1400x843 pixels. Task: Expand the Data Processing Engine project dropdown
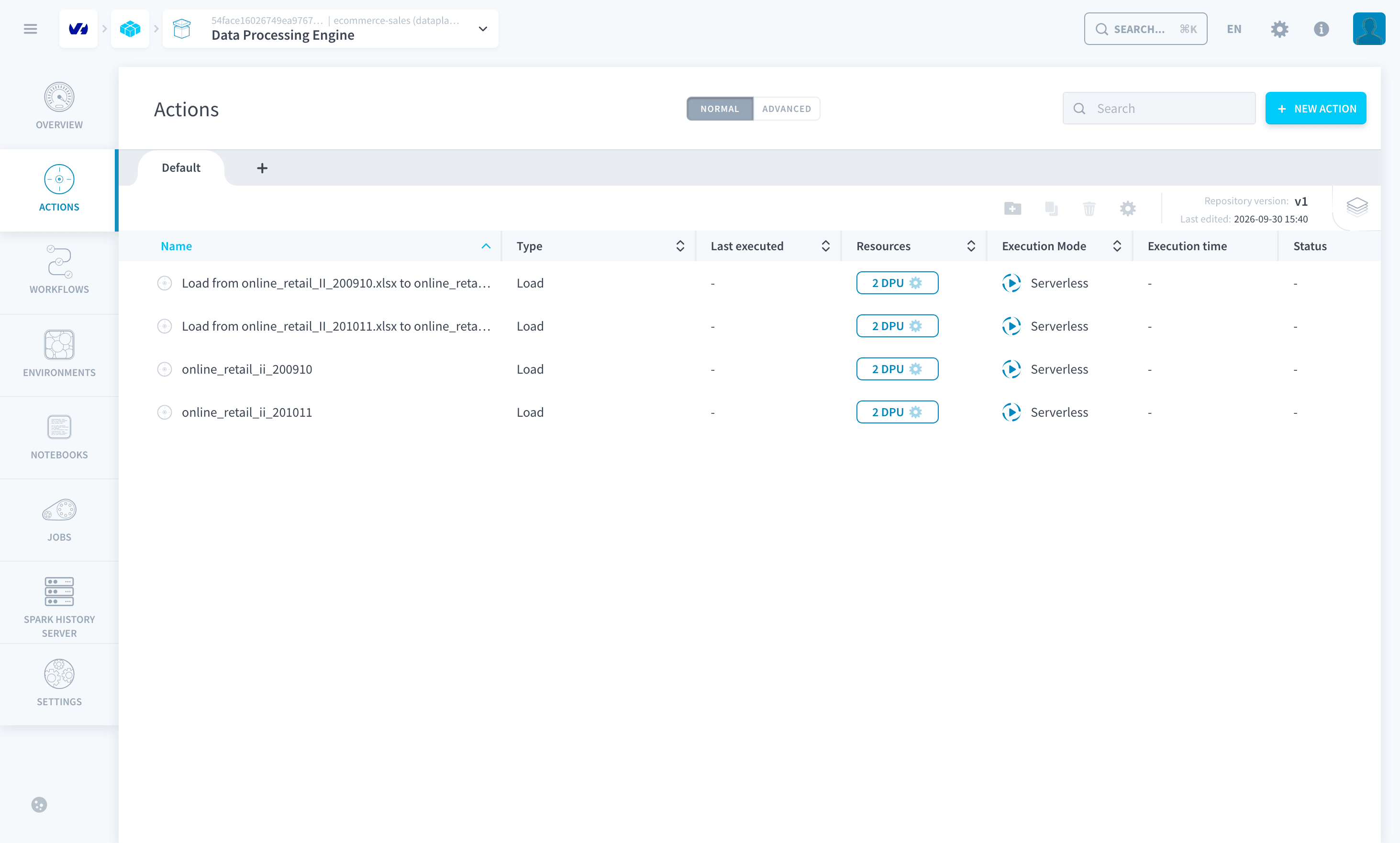click(x=483, y=29)
